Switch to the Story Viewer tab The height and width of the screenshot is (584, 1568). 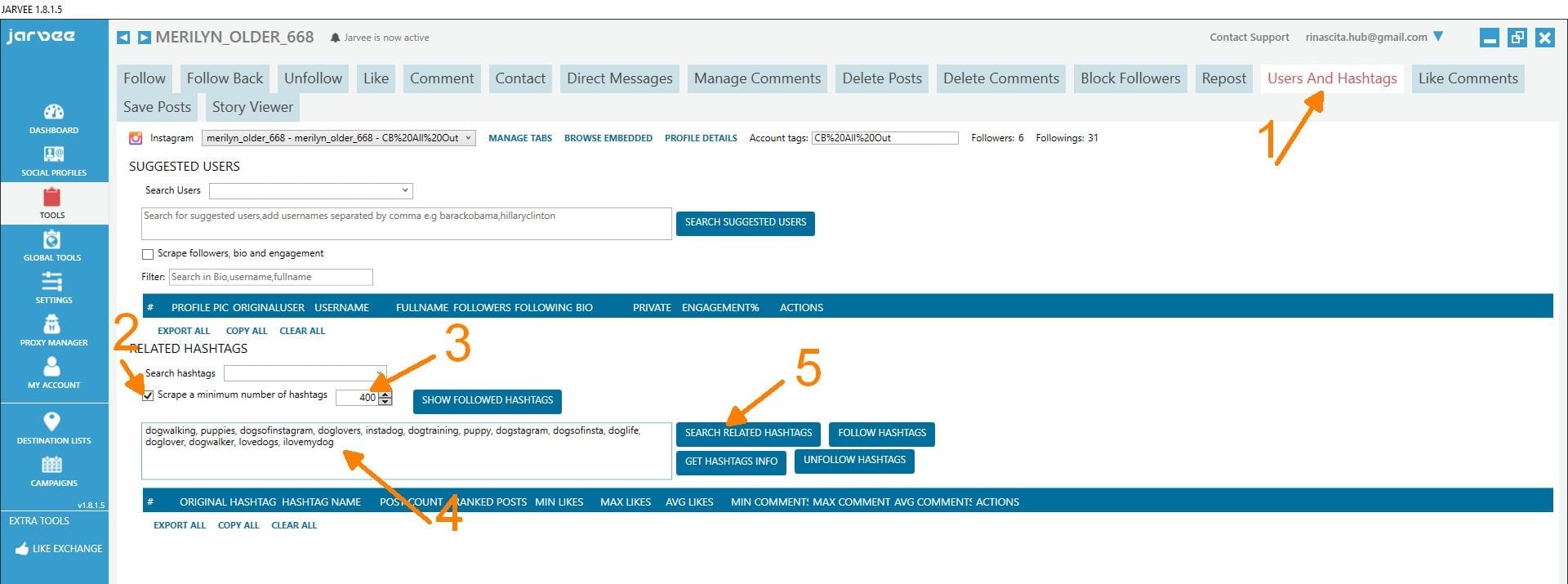pyautogui.click(x=252, y=107)
